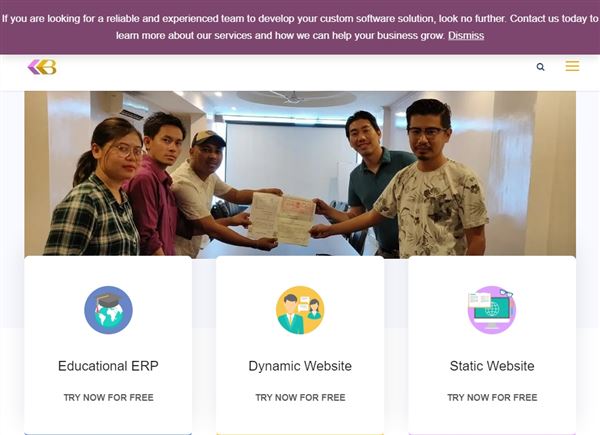The image size is (600, 435).
Task: Open the search magnifier icon
Action: [540, 67]
